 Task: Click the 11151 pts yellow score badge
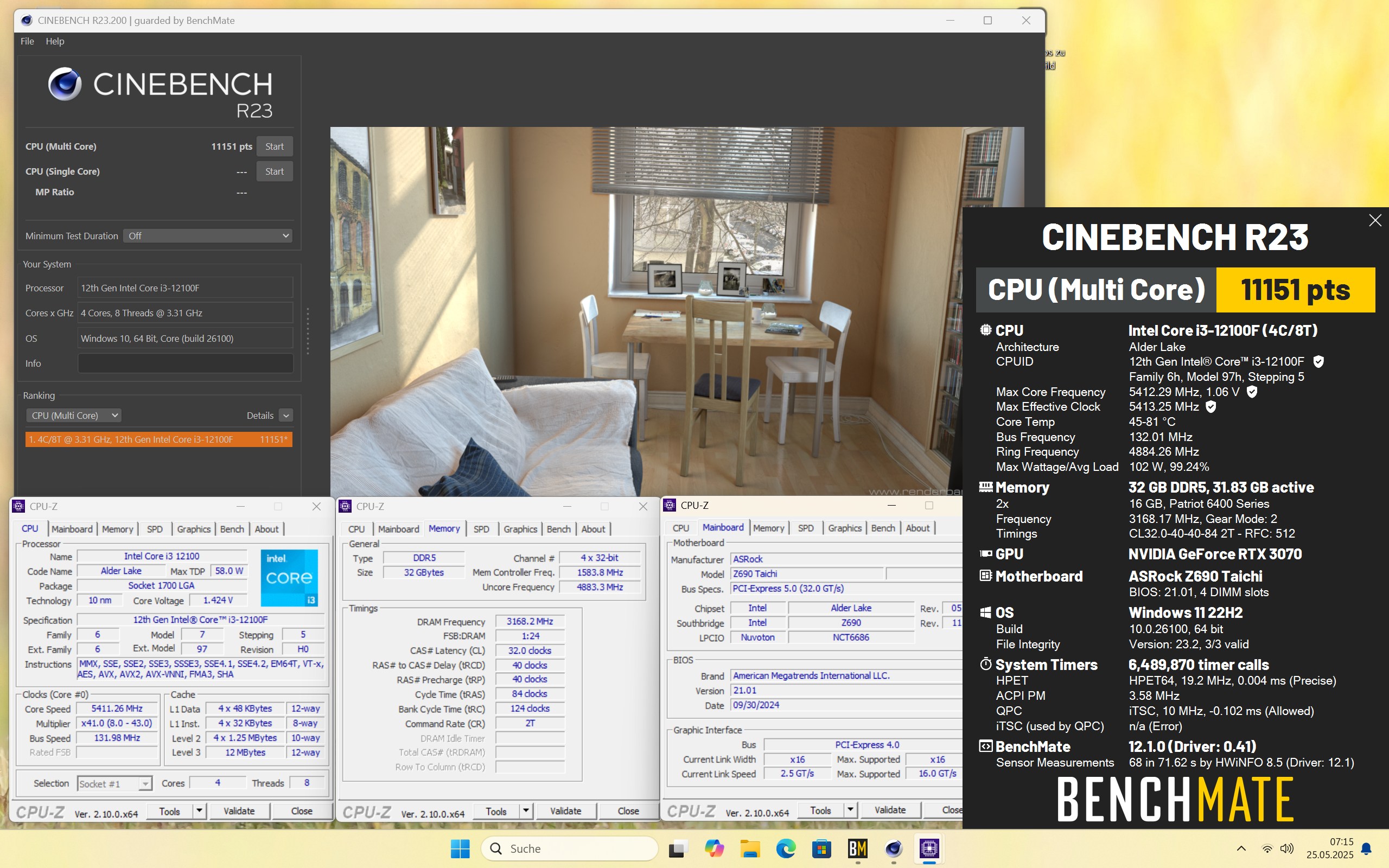click(1295, 290)
